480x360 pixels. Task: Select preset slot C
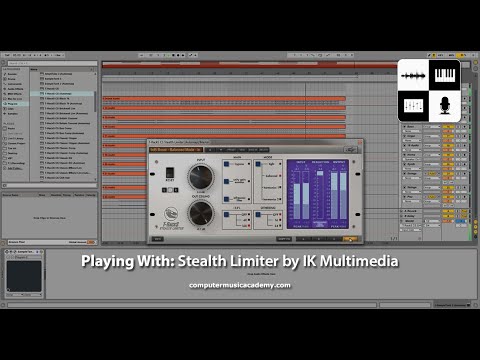tap(334, 239)
